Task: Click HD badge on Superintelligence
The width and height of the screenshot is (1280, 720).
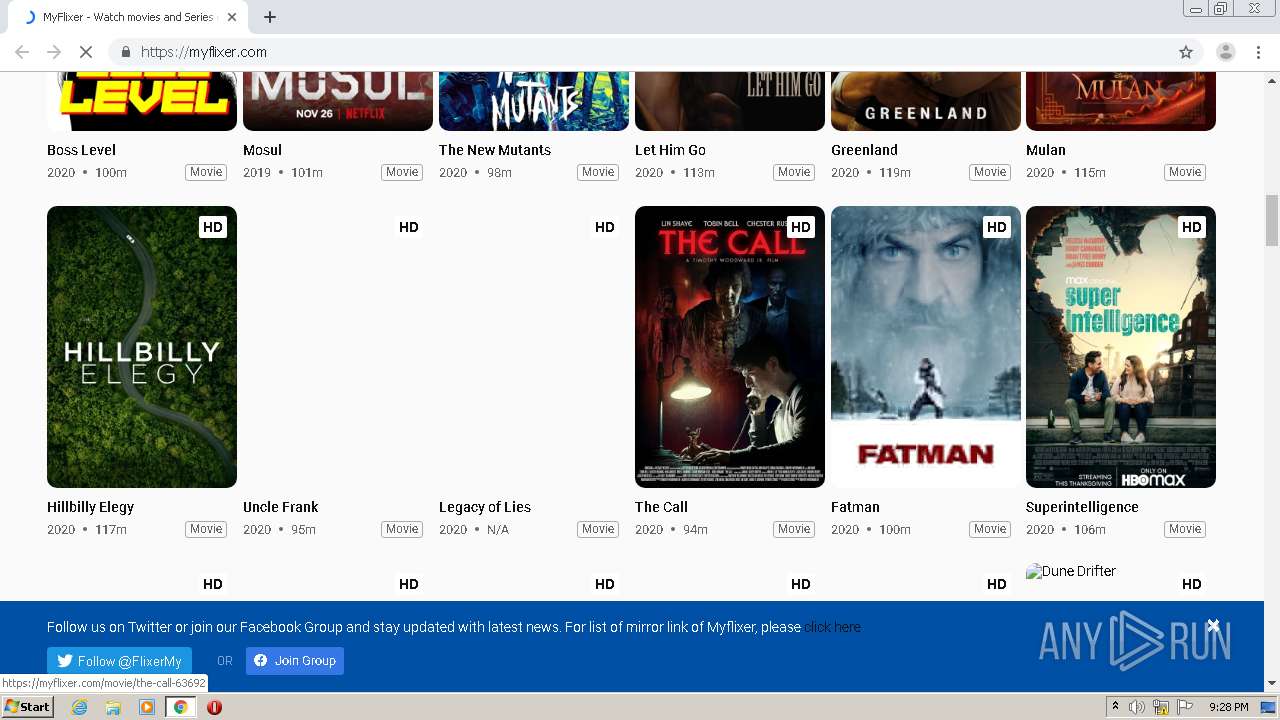Action: (1192, 227)
